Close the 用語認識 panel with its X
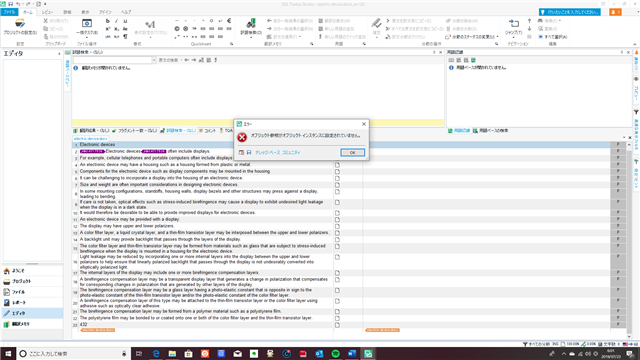Image resolution: width=640 pixels, height=360 pixels. click(x=628, y=52)
